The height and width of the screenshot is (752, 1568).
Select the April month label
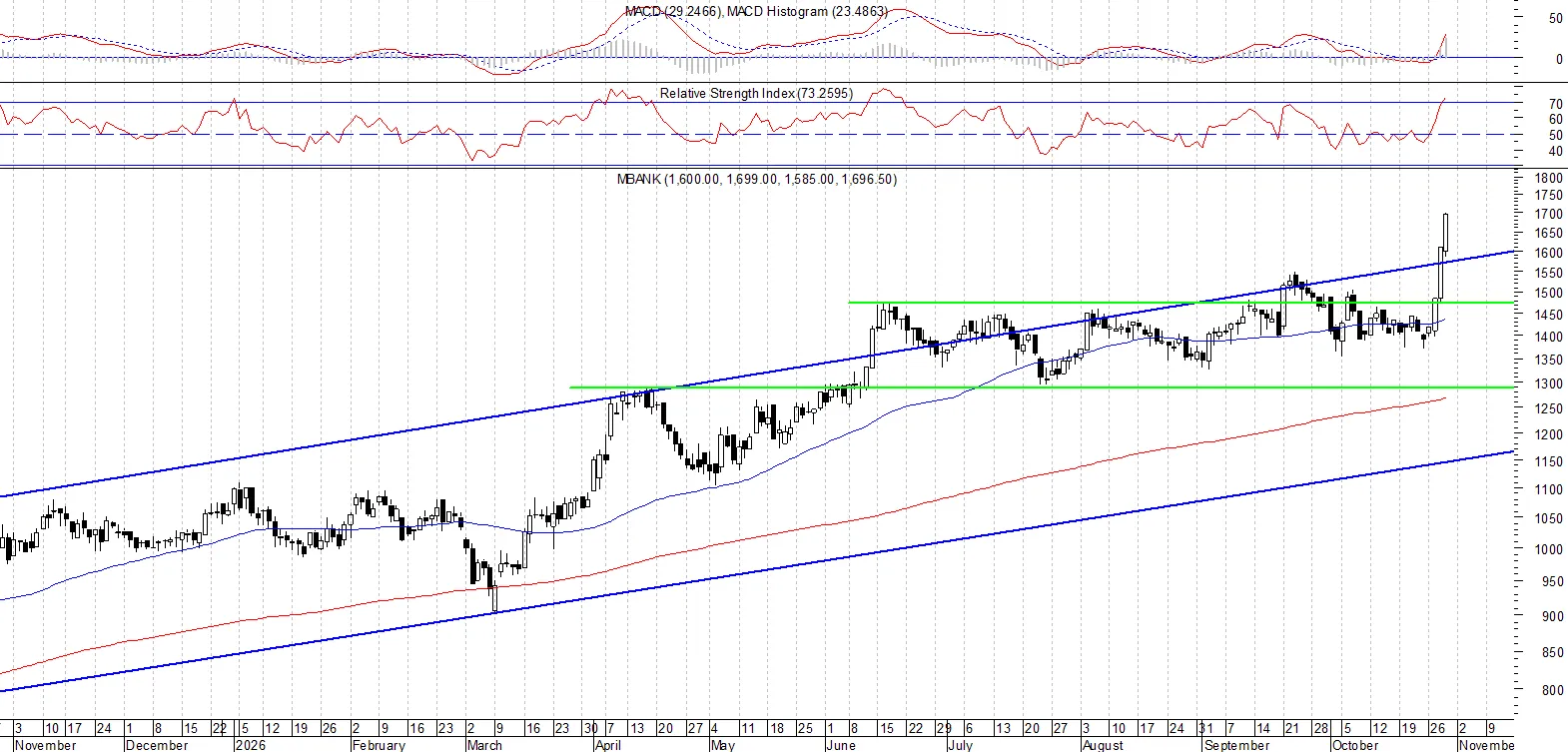[x=607, y=745]
